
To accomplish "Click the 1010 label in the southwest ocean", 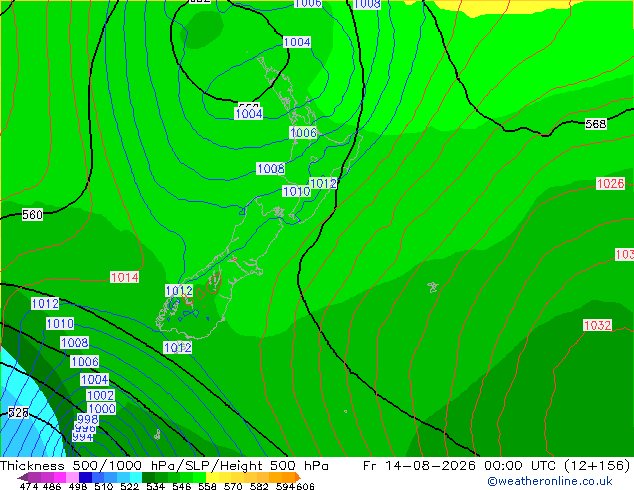I will point(60,323).
